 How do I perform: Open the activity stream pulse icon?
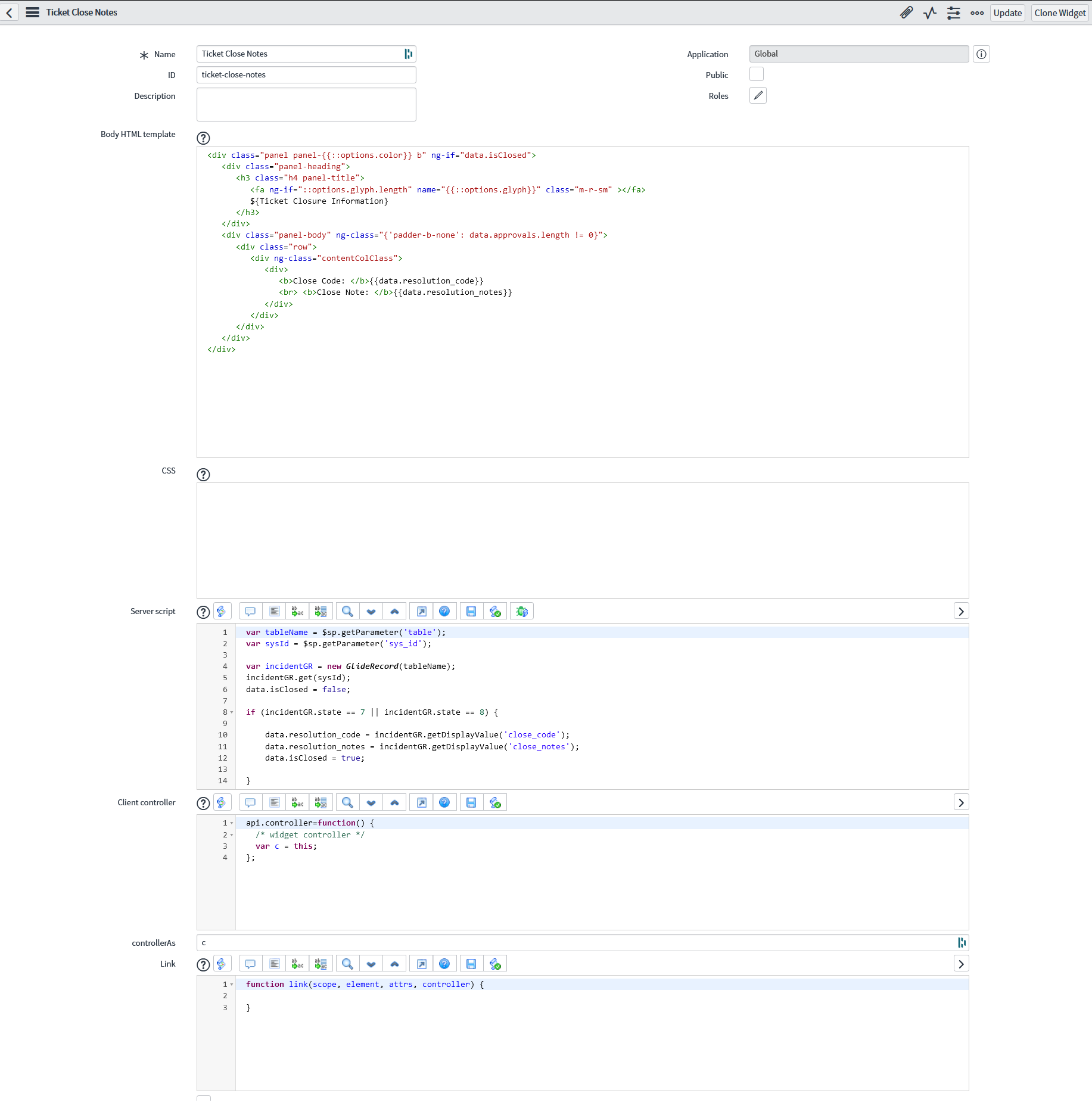[930, 13]
